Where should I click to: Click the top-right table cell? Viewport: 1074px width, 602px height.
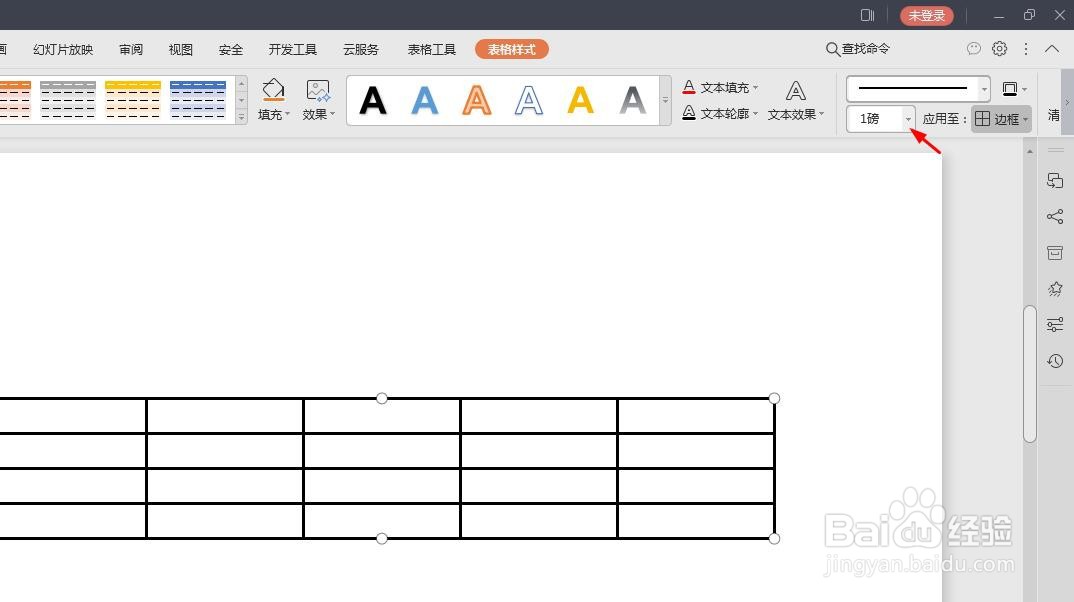click(696, 416)
